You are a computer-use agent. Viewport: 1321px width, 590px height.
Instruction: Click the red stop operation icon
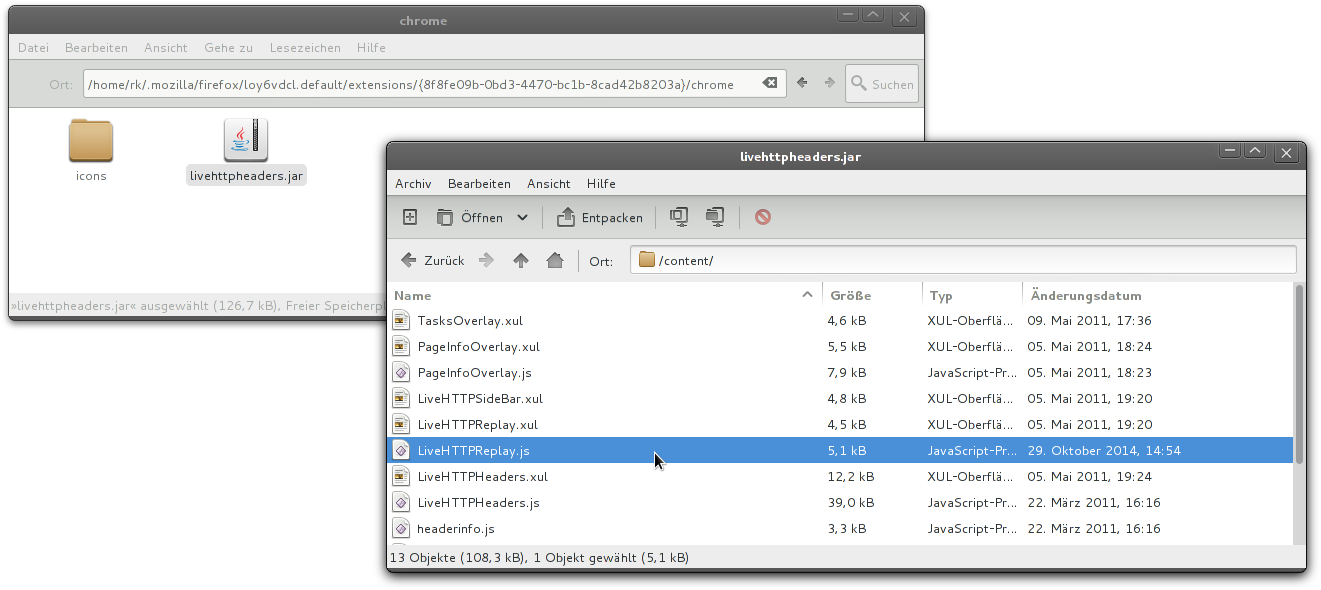[763, 217]
